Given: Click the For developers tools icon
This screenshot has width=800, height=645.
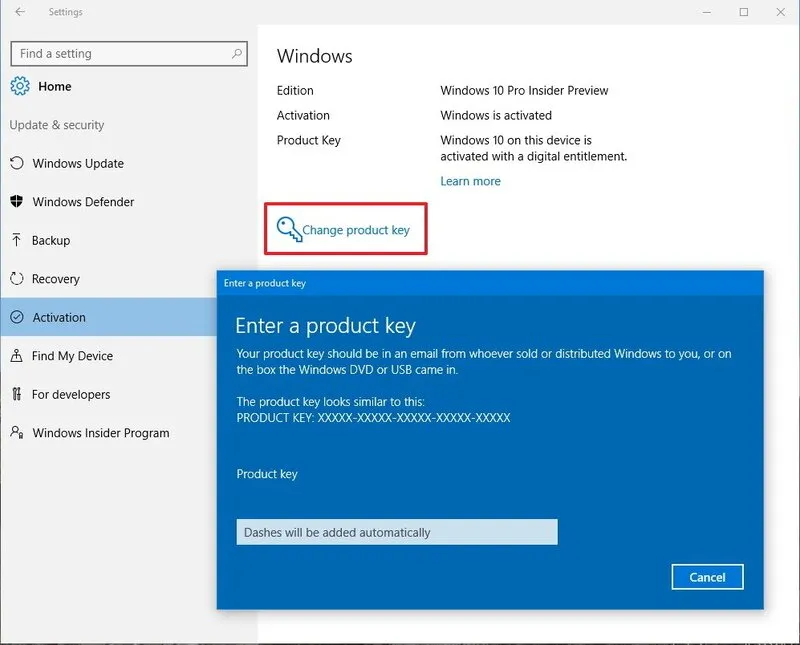Looking at the screenshot, I should point(17,394).
